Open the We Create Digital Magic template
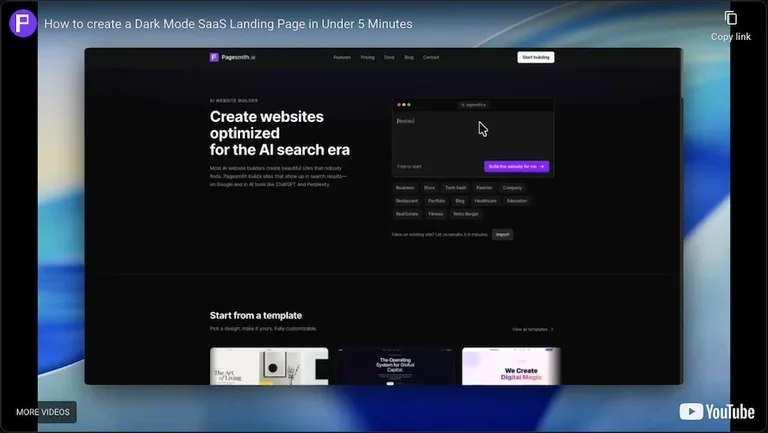 (511, 366)
